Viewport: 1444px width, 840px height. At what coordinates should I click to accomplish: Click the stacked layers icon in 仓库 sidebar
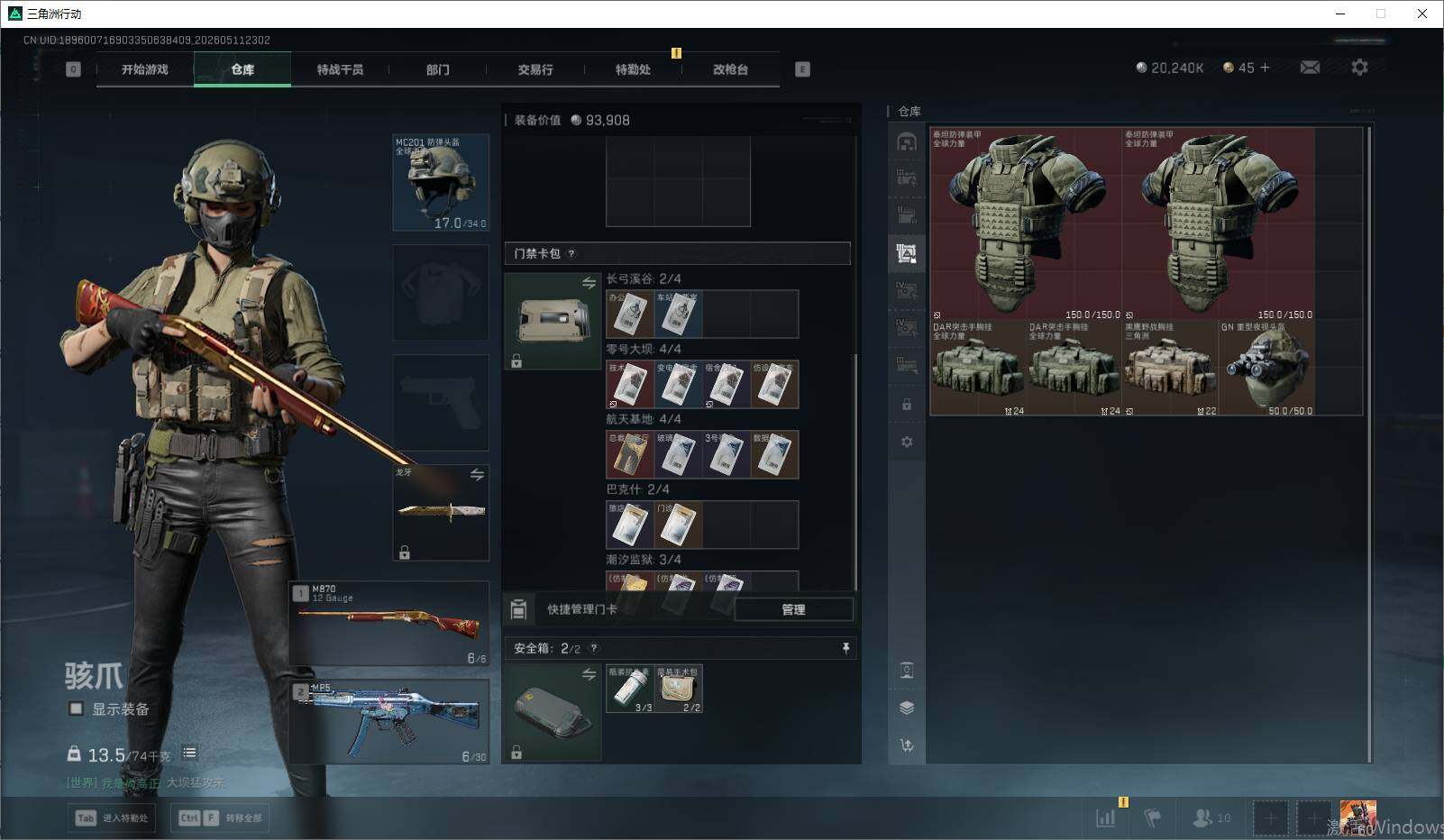pyautogui.click(x=907, y=708)
